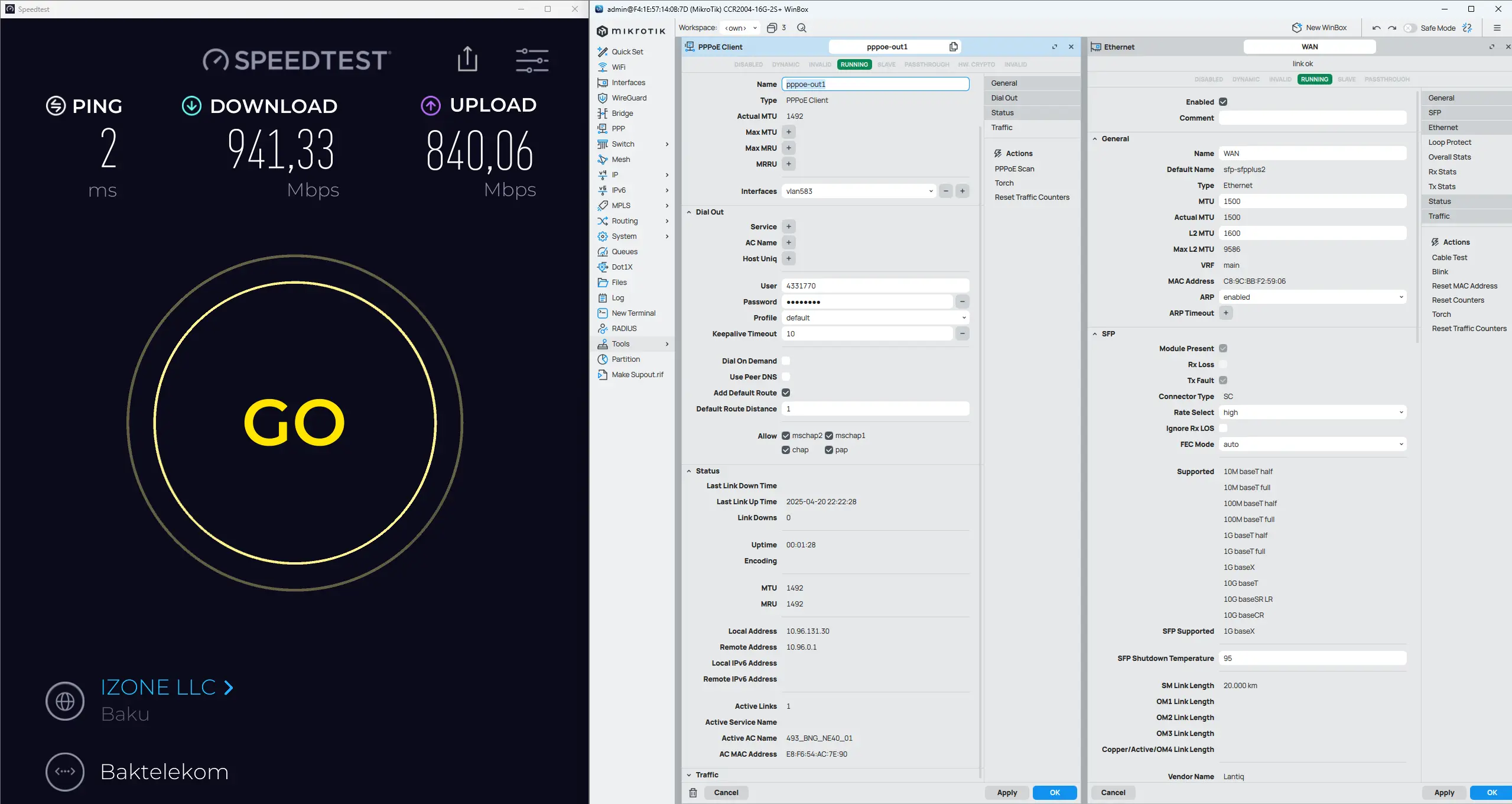Uncheck mschap1 authentication

[x=829, y=436]
